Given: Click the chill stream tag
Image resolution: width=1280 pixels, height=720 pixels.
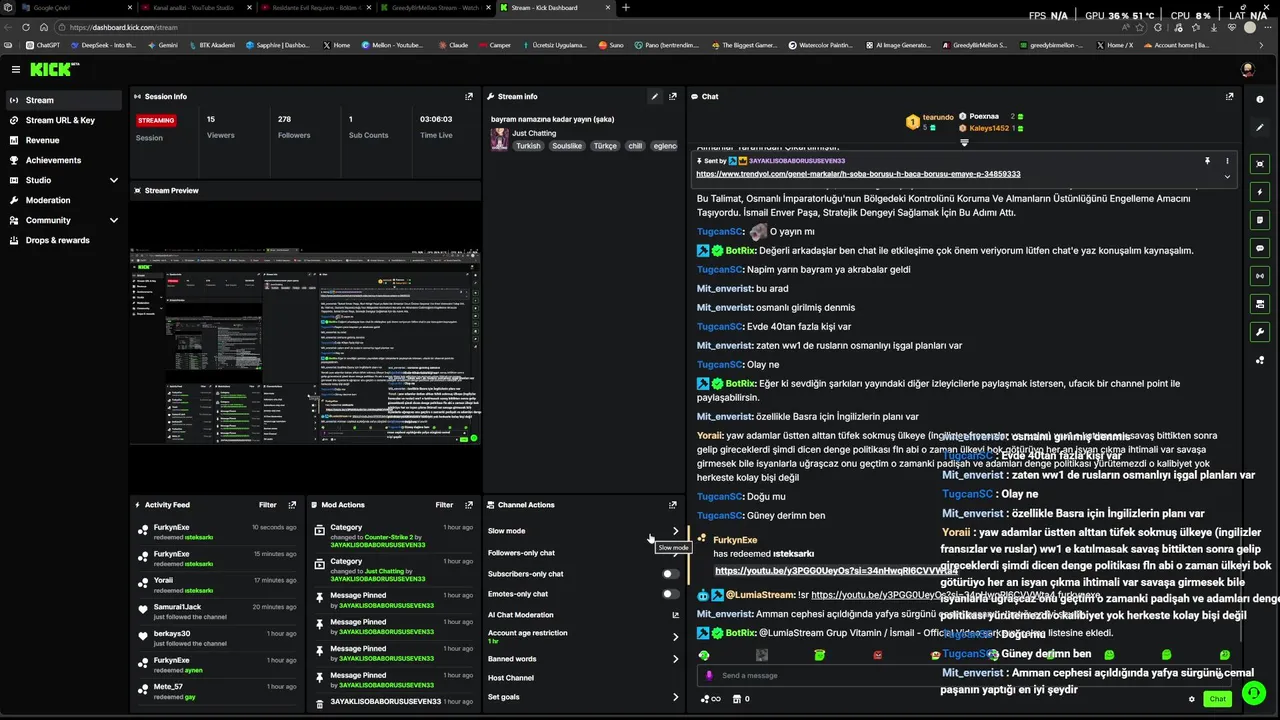Looking at the screenshot, I should click(635, 146).
